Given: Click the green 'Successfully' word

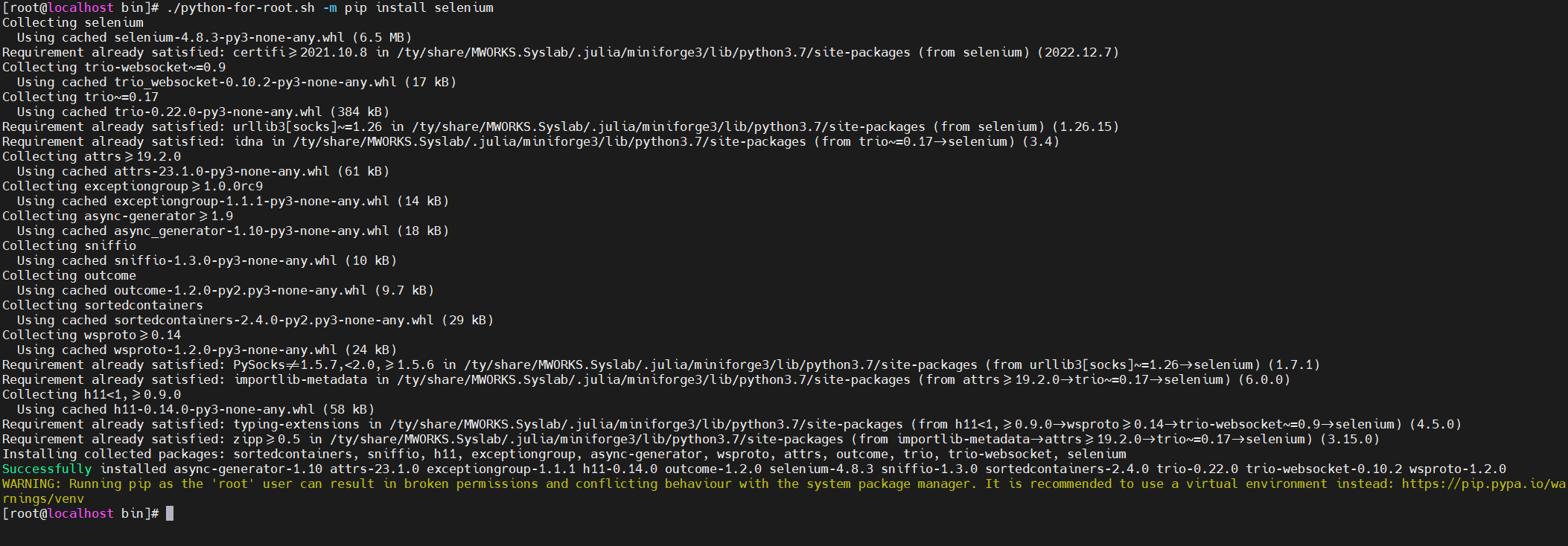Looking at the screenshot, I should pos(47,469).
